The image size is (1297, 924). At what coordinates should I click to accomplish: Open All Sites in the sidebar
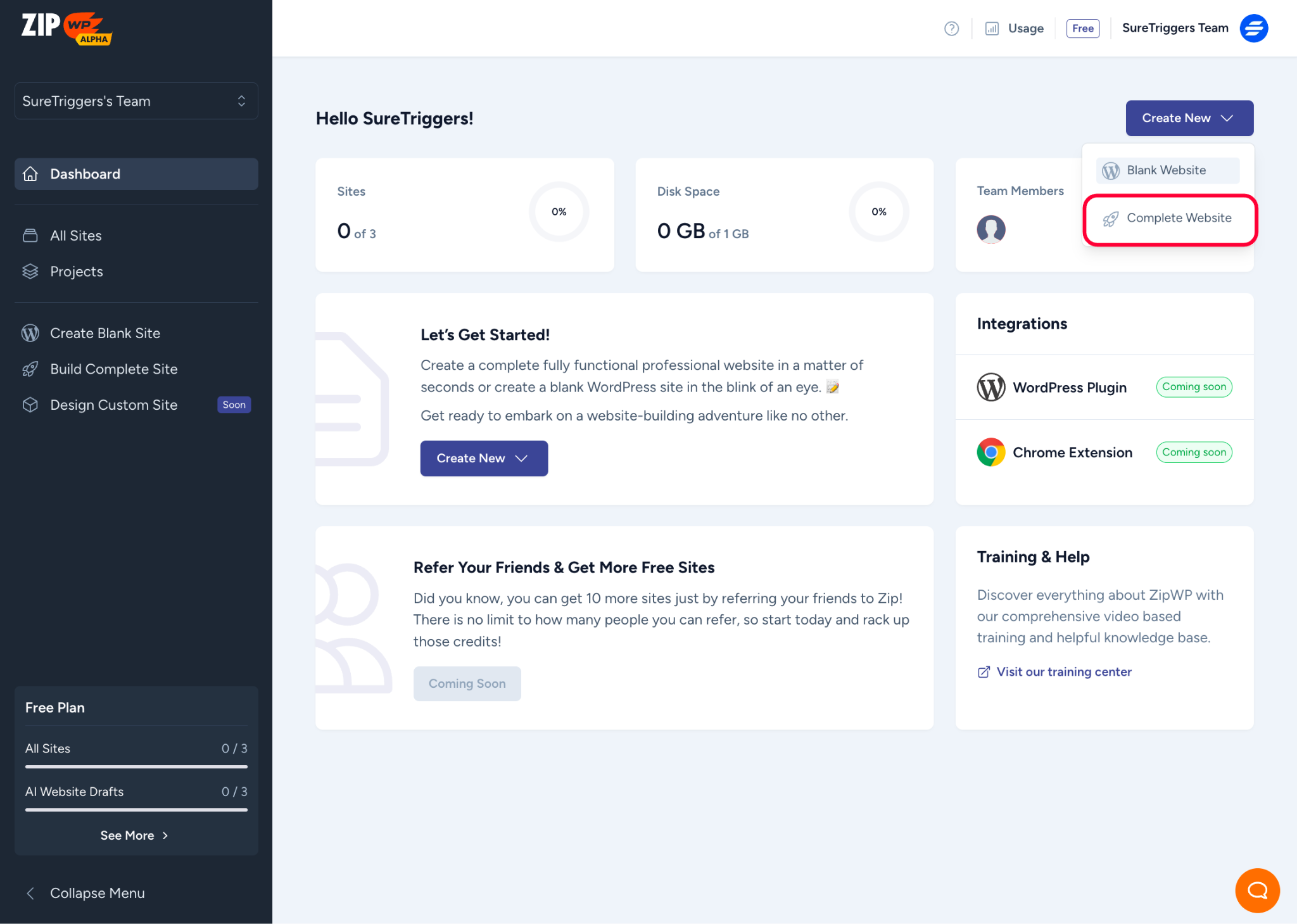coord(75,236)
